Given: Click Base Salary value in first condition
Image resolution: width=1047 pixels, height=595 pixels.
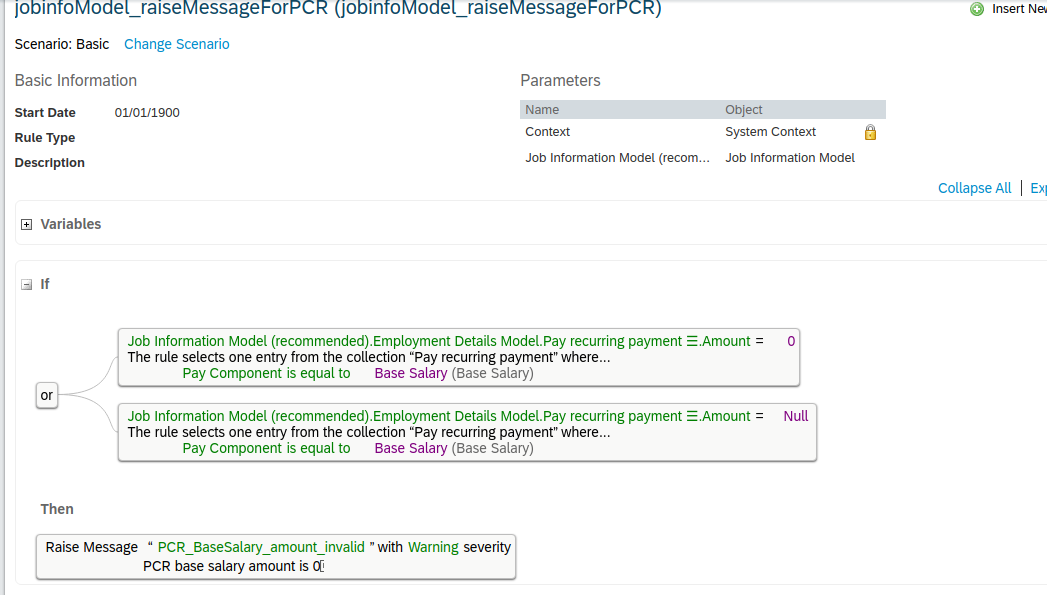Looking at the screenshot, I should coord(411,373).
